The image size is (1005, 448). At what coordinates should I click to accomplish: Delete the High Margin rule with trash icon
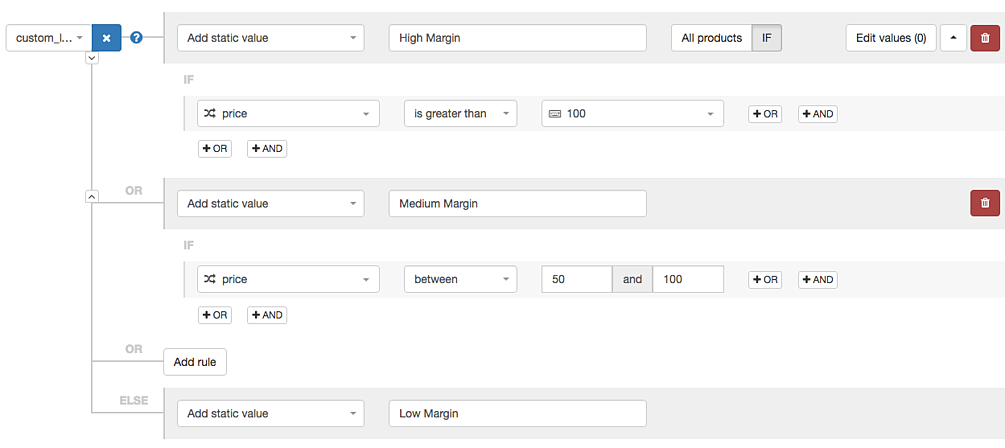[985, 38]
